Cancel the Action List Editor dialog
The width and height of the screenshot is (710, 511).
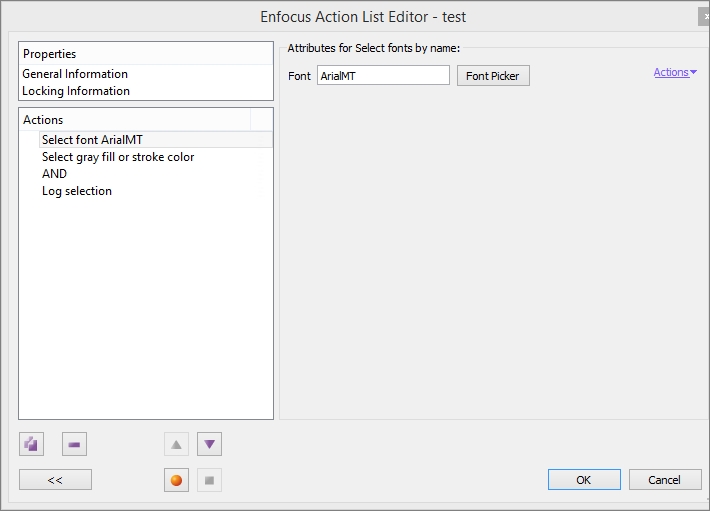(664, 480)
